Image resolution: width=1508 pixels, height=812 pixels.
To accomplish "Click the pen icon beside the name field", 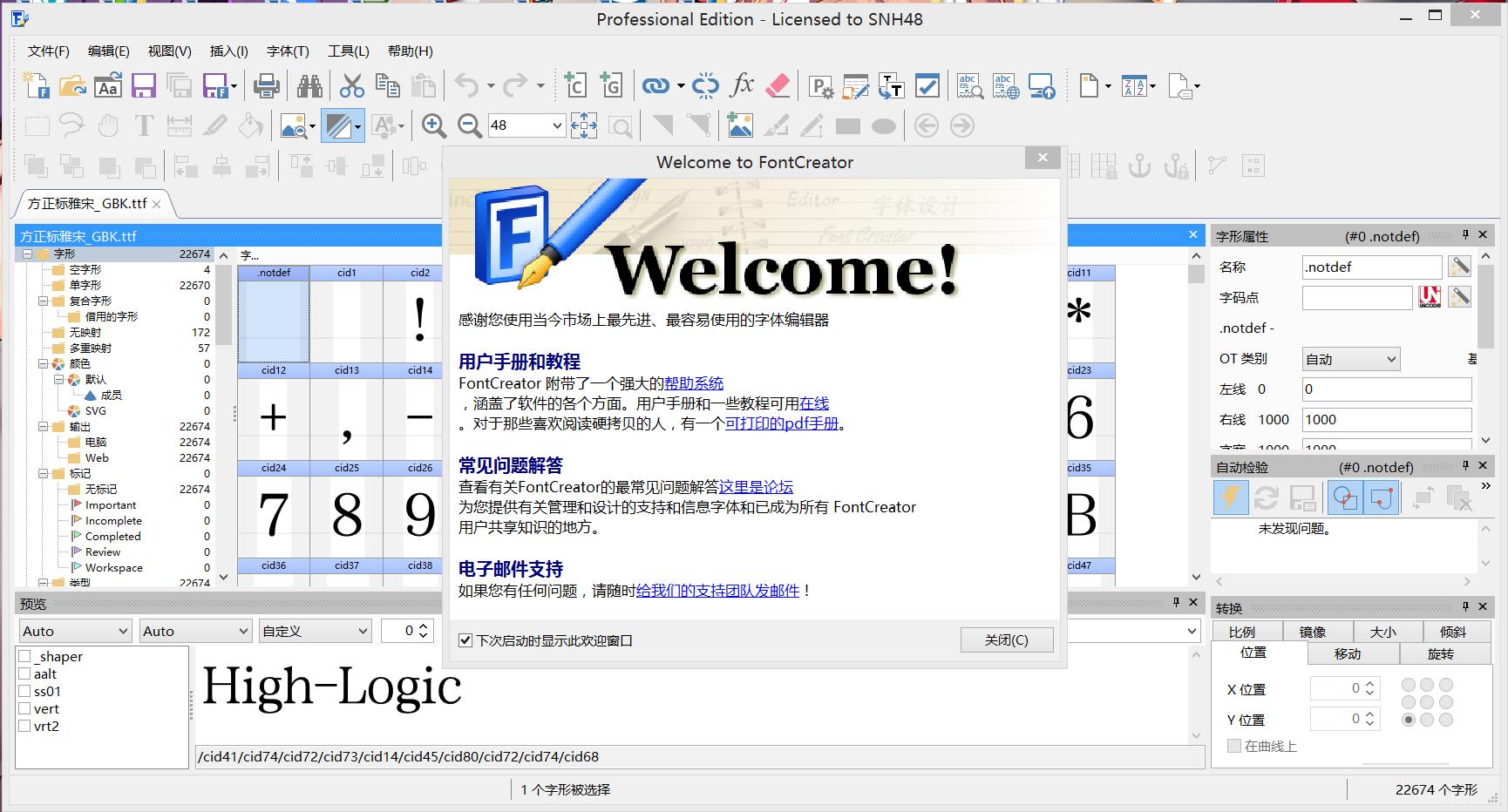I will click(x=1460, y=267).
